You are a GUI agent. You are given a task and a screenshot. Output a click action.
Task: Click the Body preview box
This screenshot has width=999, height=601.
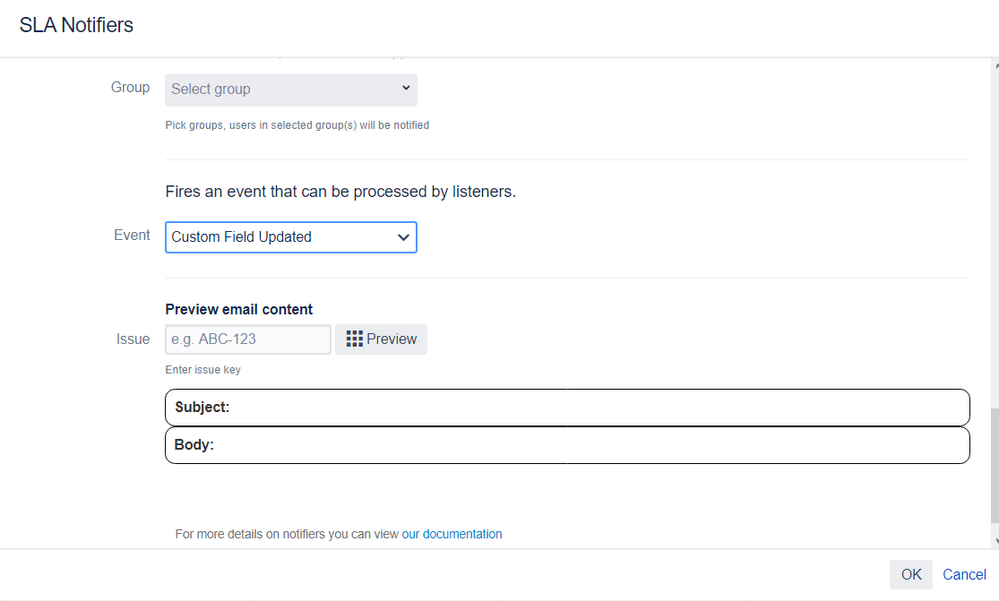click(568, 445)
